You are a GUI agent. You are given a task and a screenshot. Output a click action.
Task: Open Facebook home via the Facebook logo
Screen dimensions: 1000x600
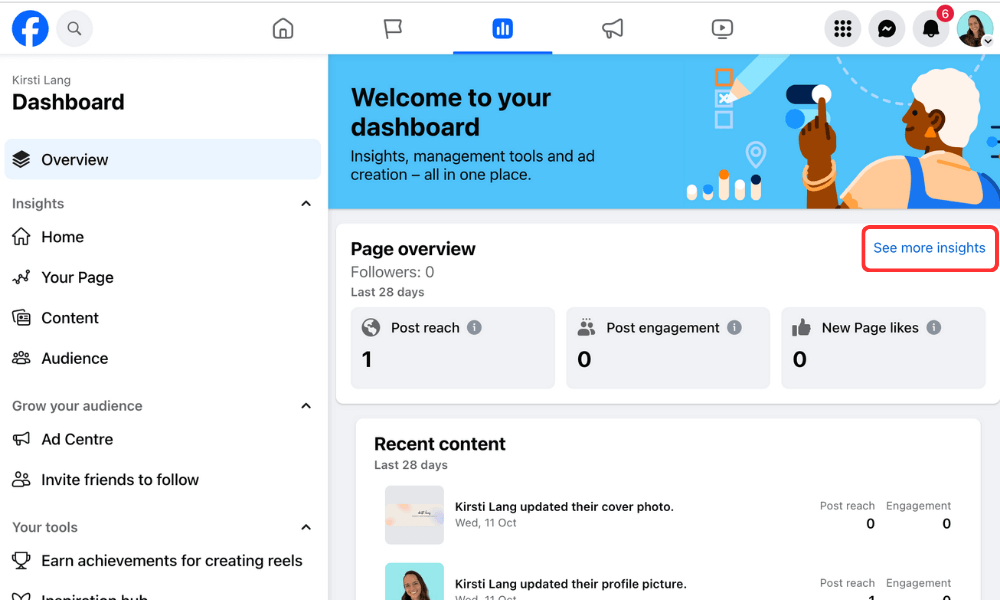click(29, 28)
